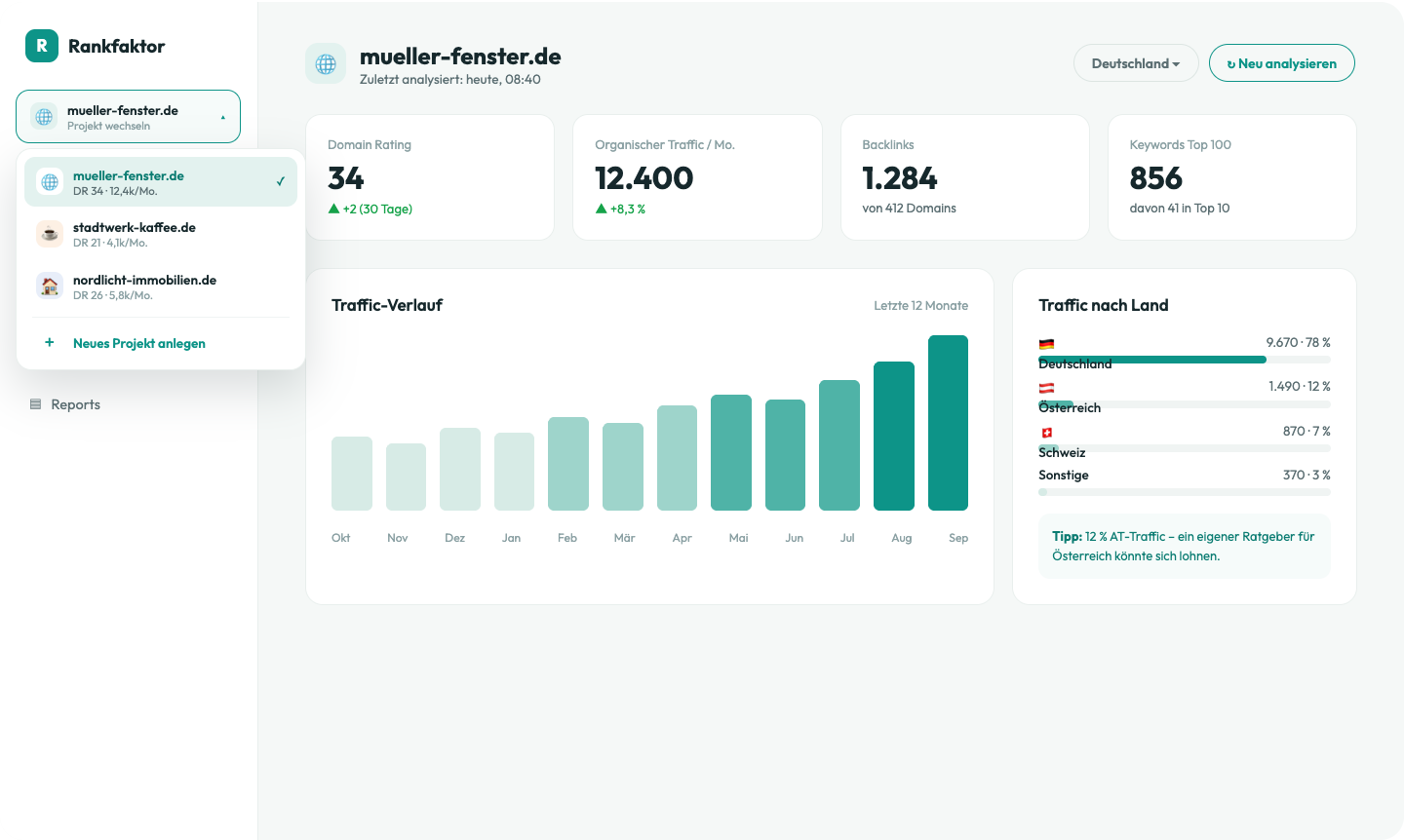
Task: Click the house icon of nordlicht-immobilien.de
Action: pyautogui.click(x=50, y=286)
